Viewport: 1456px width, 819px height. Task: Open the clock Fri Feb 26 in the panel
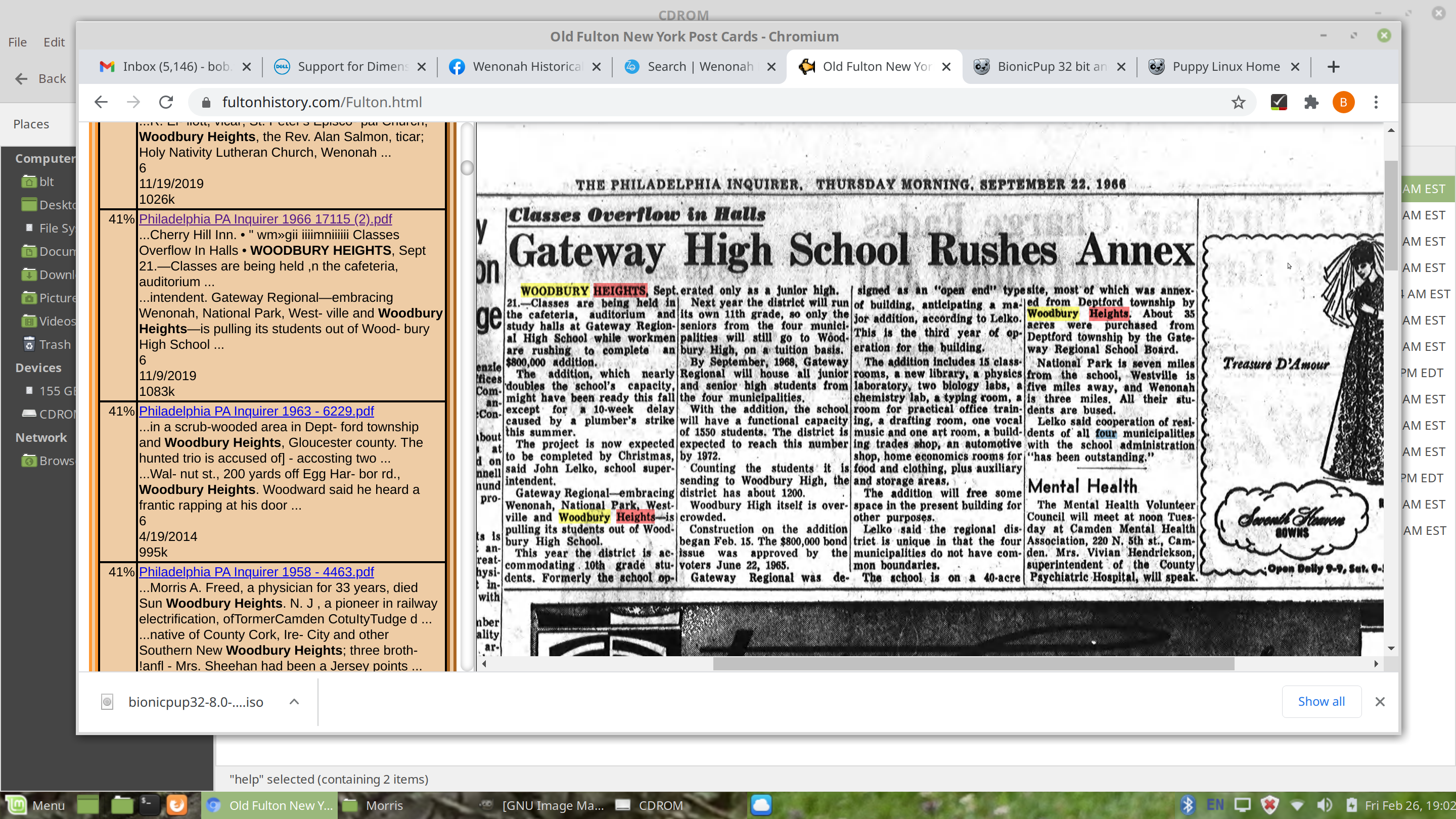pos(1409,805)
